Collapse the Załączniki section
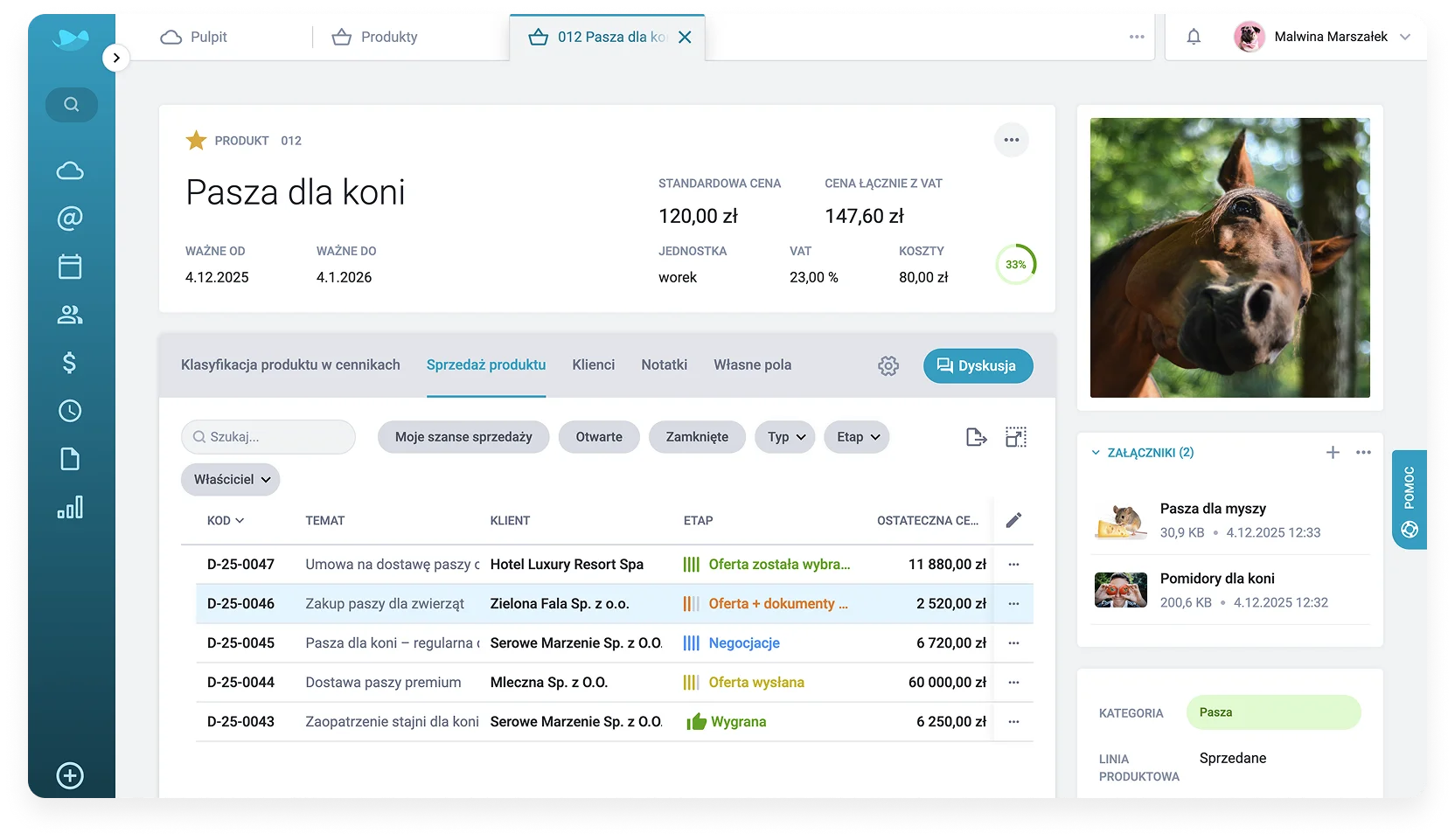 click(x=1096, y=453)
